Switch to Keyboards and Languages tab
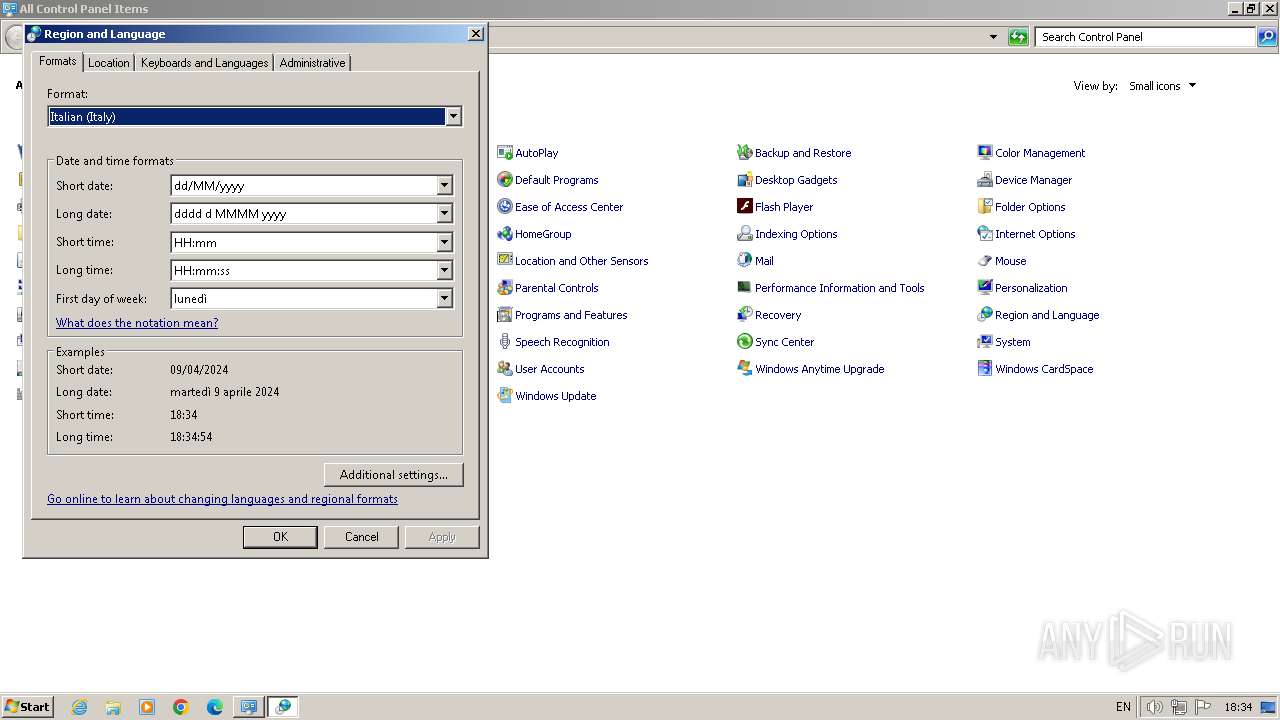 tap(204, 63)
